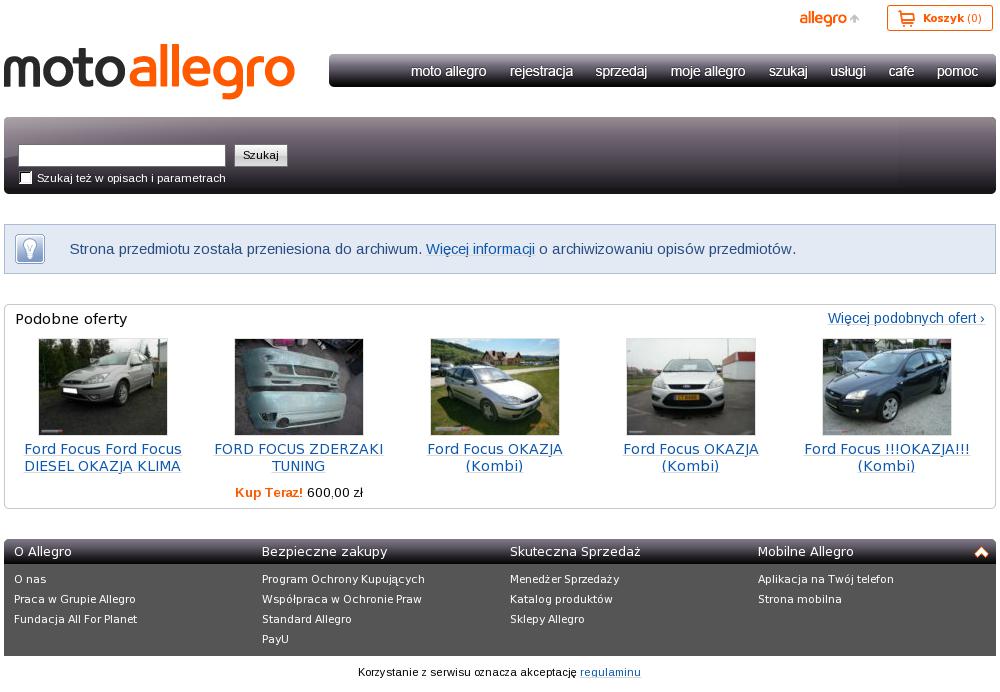
Task: Open silver Ford Focus on grass thumbnail
Action: tap(495, 386)
